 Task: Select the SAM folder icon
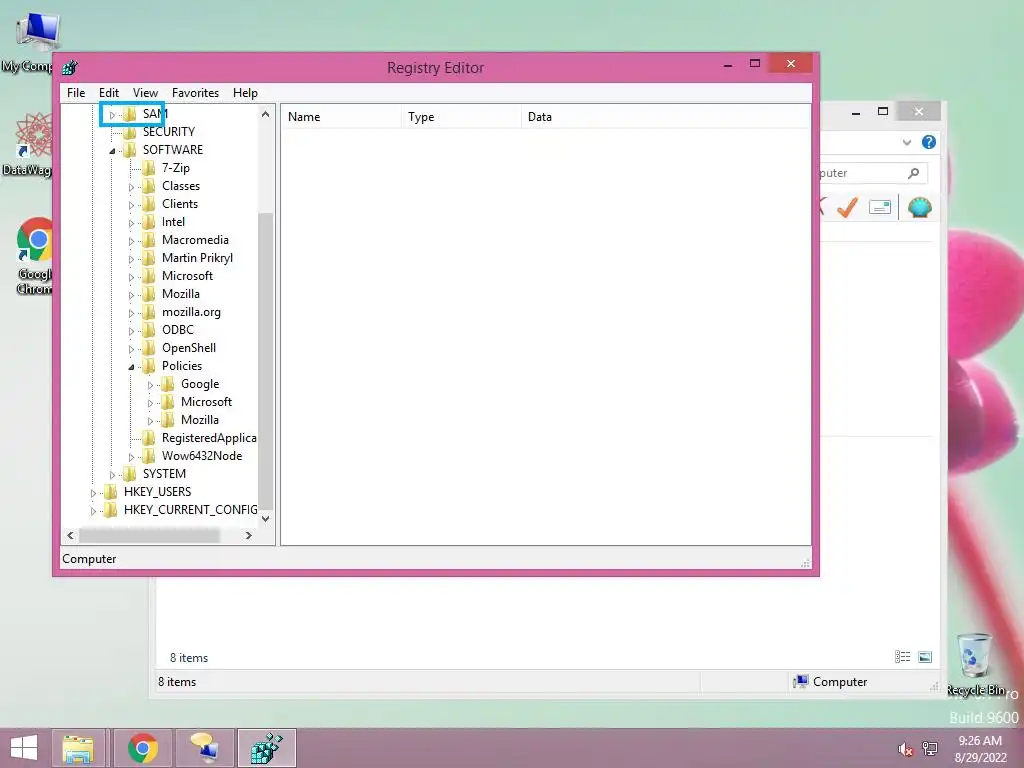coord(130,114)
